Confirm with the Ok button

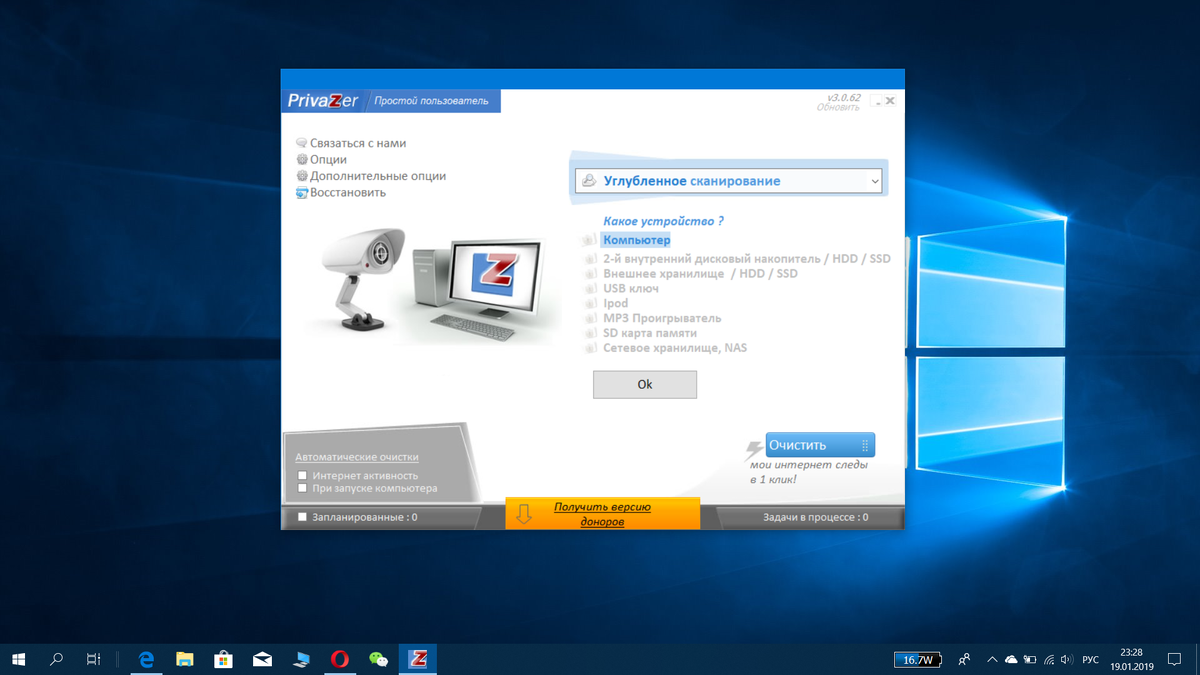(645, 384)
